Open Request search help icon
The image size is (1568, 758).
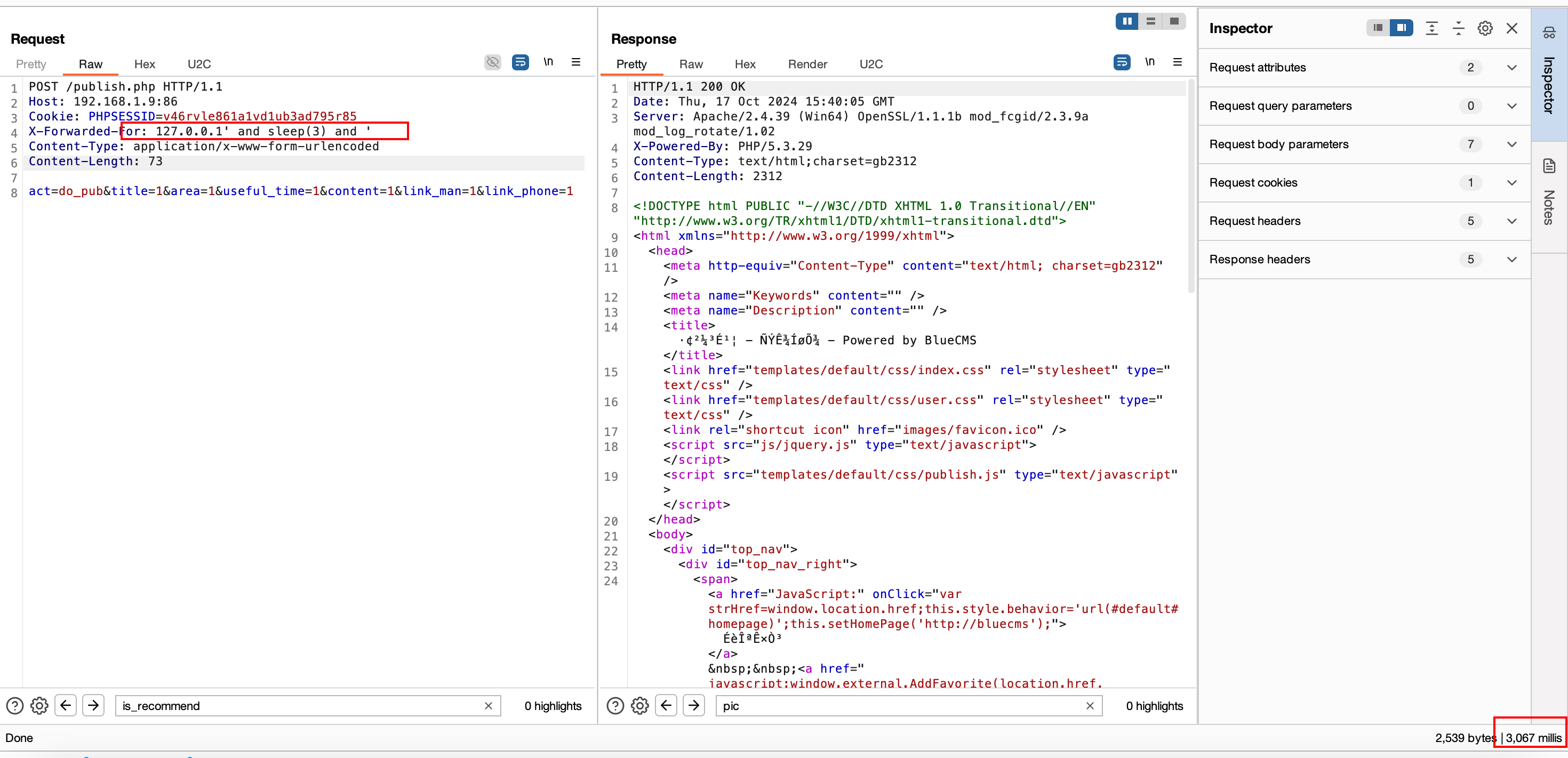[14, 706]
